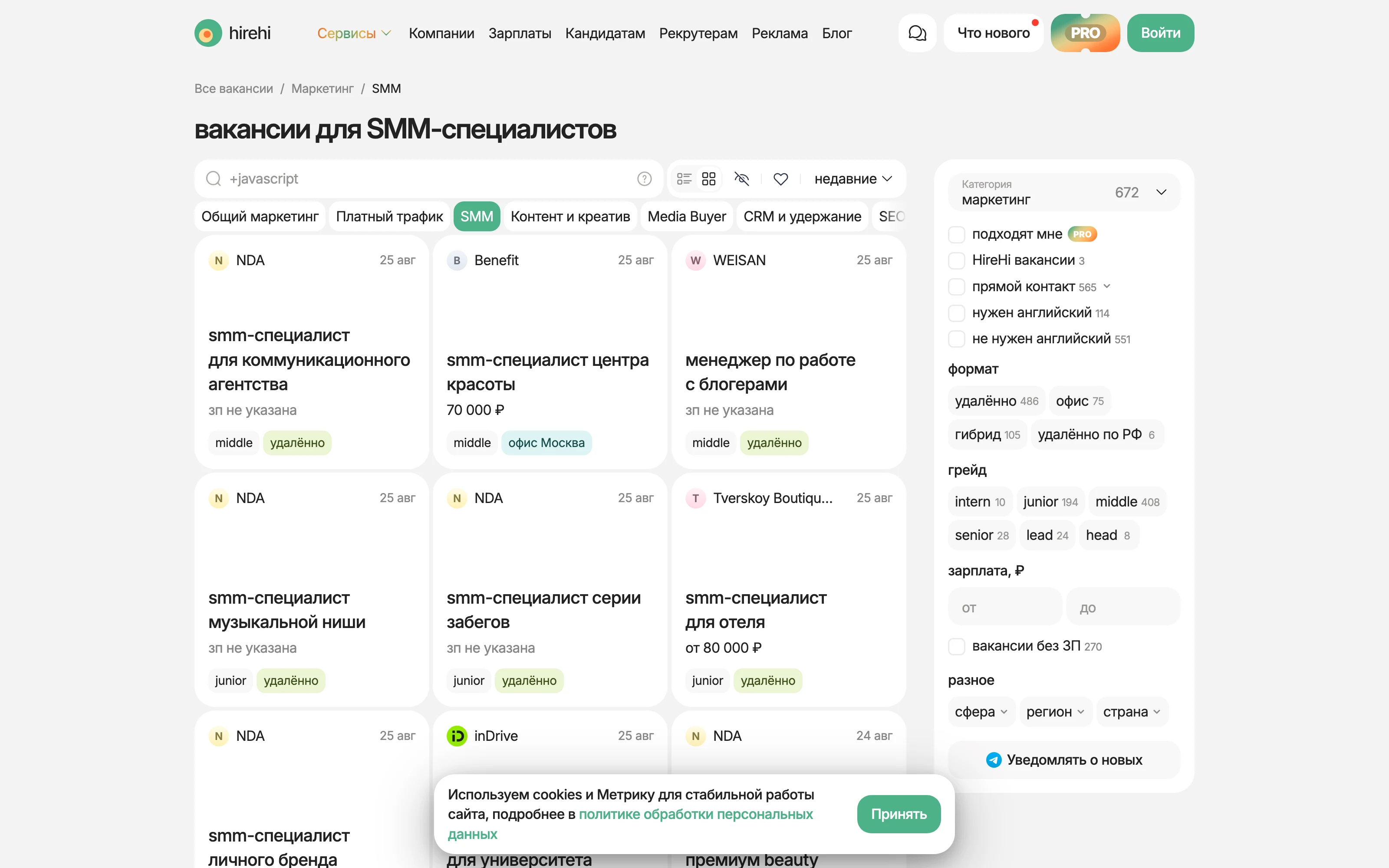Click the Что нового button
Viewport: 1389px width, 868px height.
(993, 33)
